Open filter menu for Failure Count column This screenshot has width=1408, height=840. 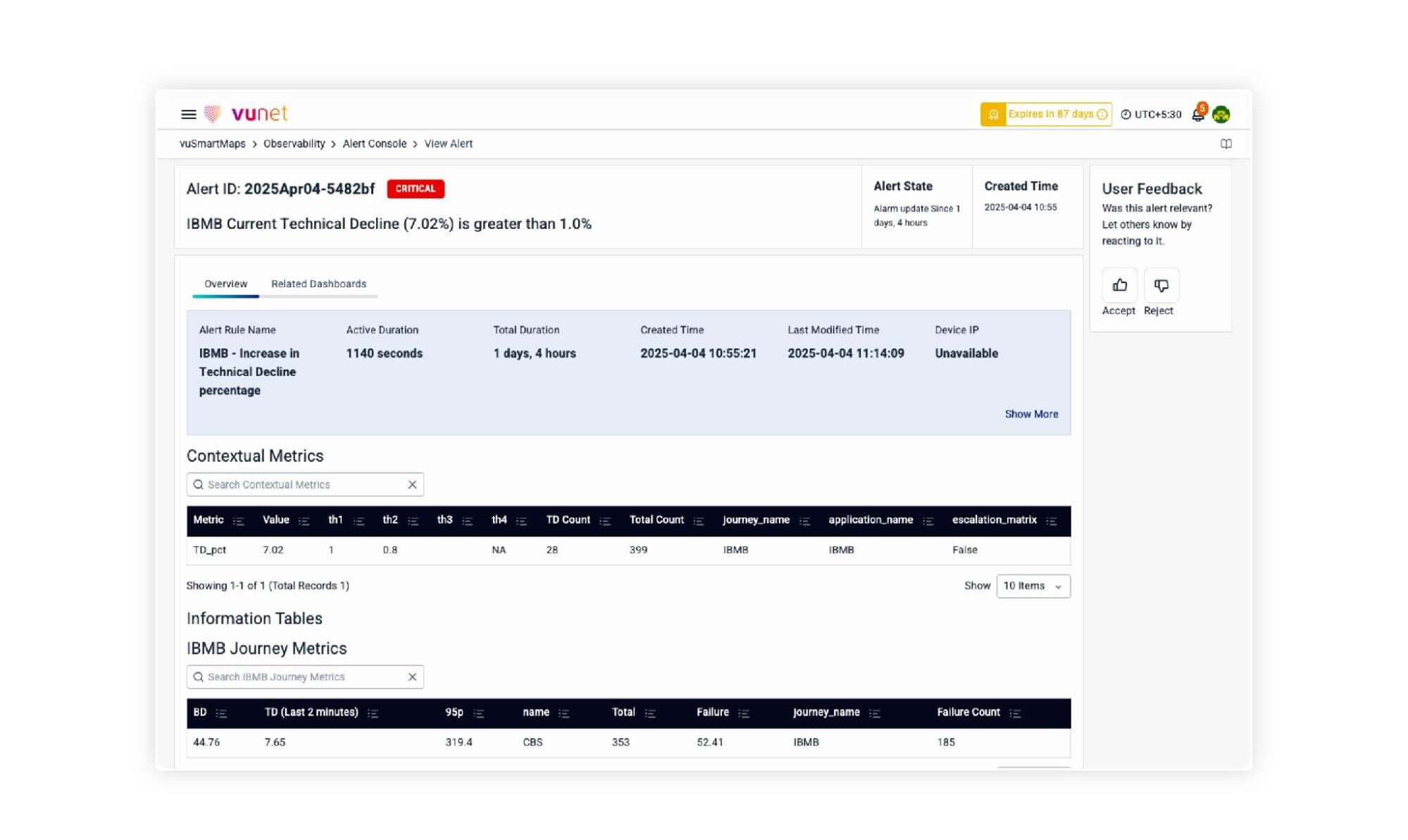coord(1014,713)
